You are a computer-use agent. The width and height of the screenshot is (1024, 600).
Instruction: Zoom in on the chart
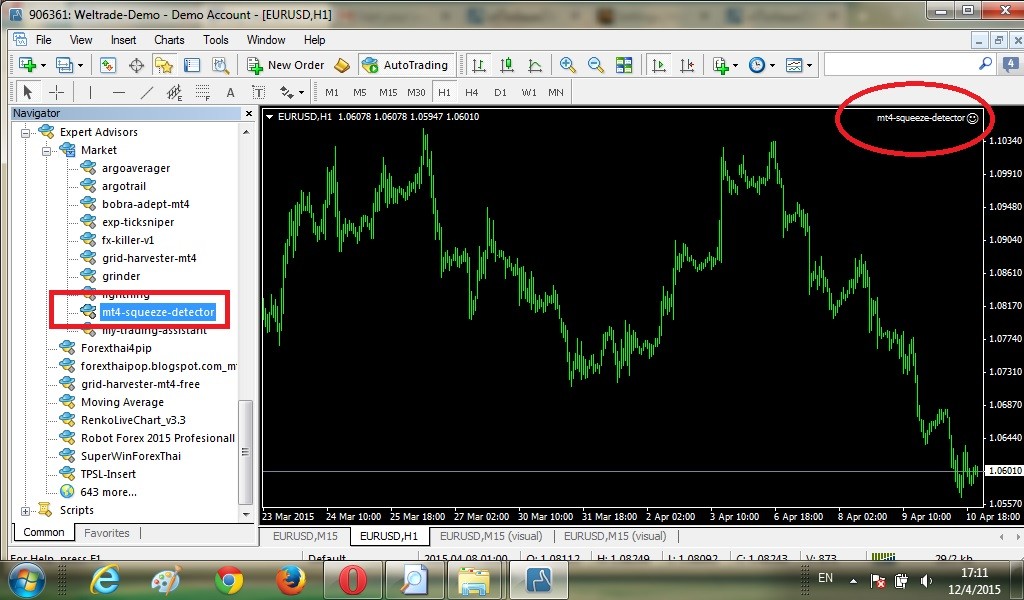(x=568, y=65)
